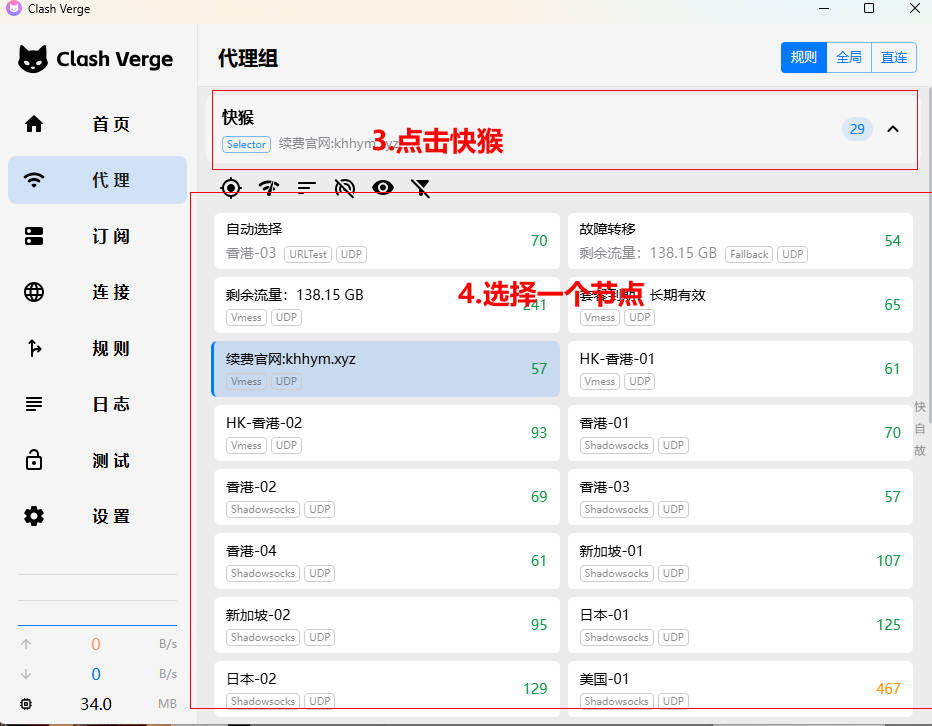Viewport: 932px width, 726px height.
Task: Click the 快猴 group header title
Action: (x=238, y=117)
